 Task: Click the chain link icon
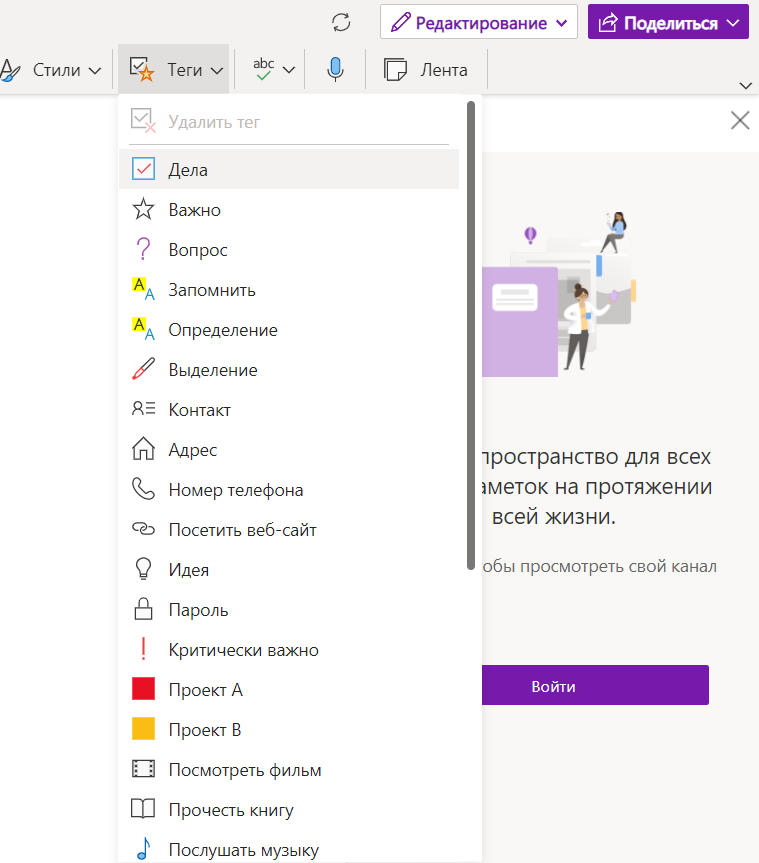[143, 529]
